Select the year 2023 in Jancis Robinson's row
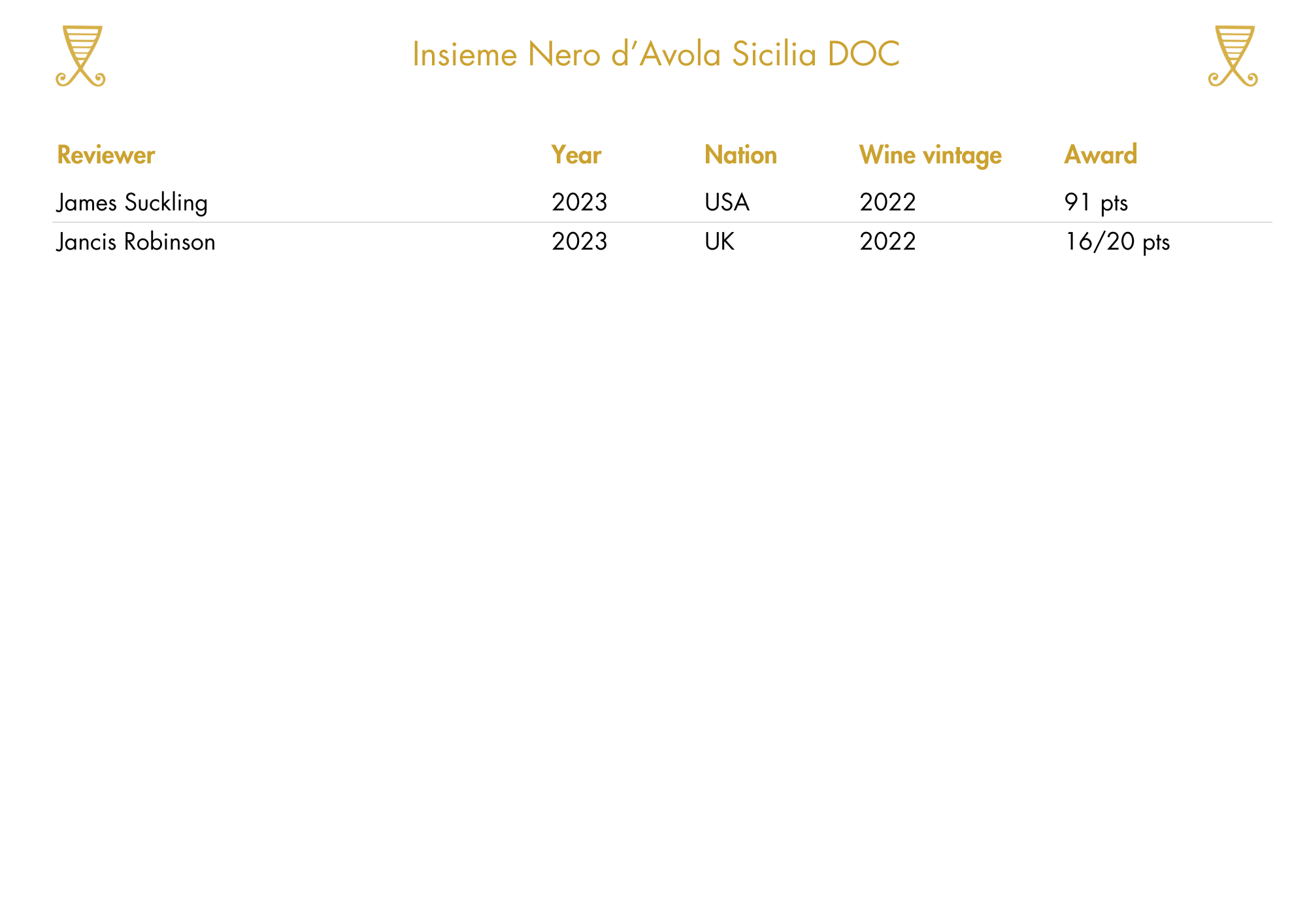 click(x=579, y=242)
